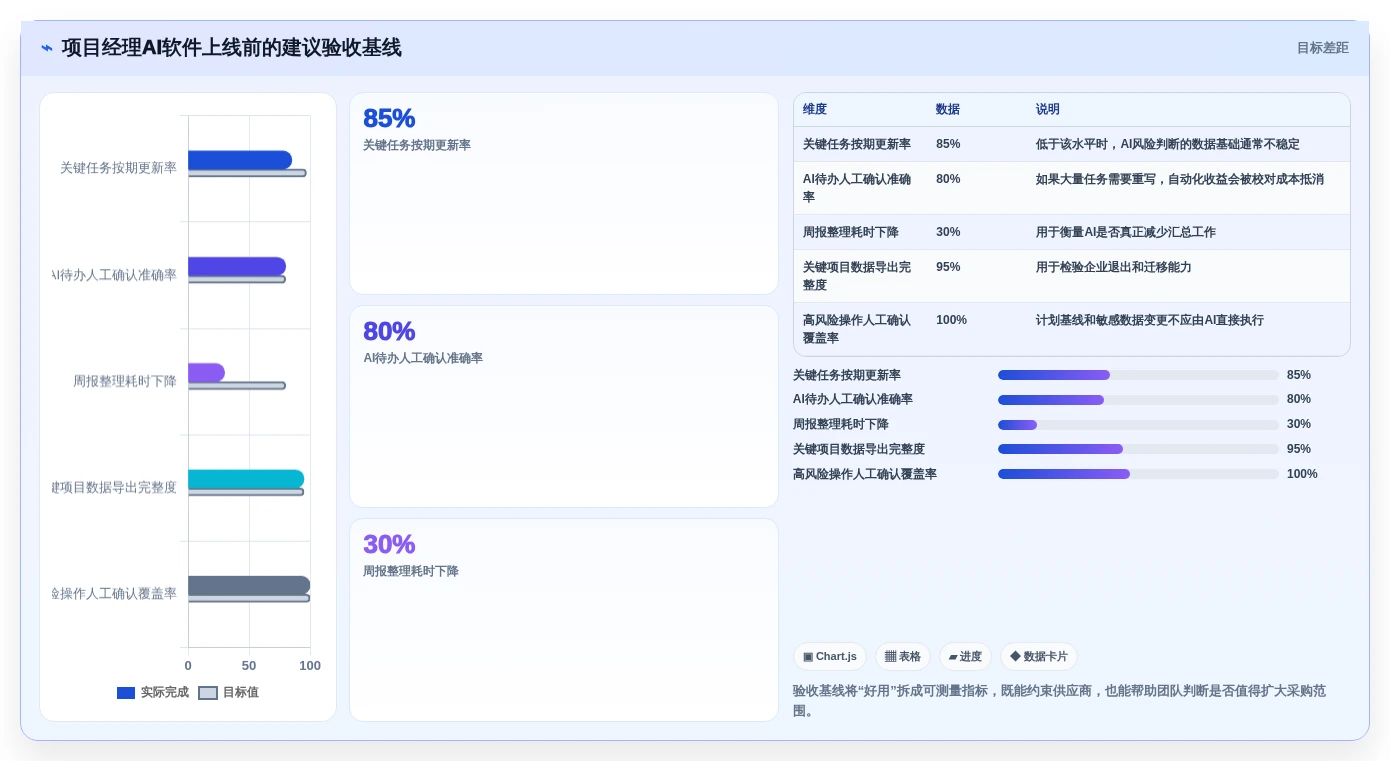Screen dimensions: 1390x761
Task: Select table row 周报整理耗时下降
Action: (1072, 232)
